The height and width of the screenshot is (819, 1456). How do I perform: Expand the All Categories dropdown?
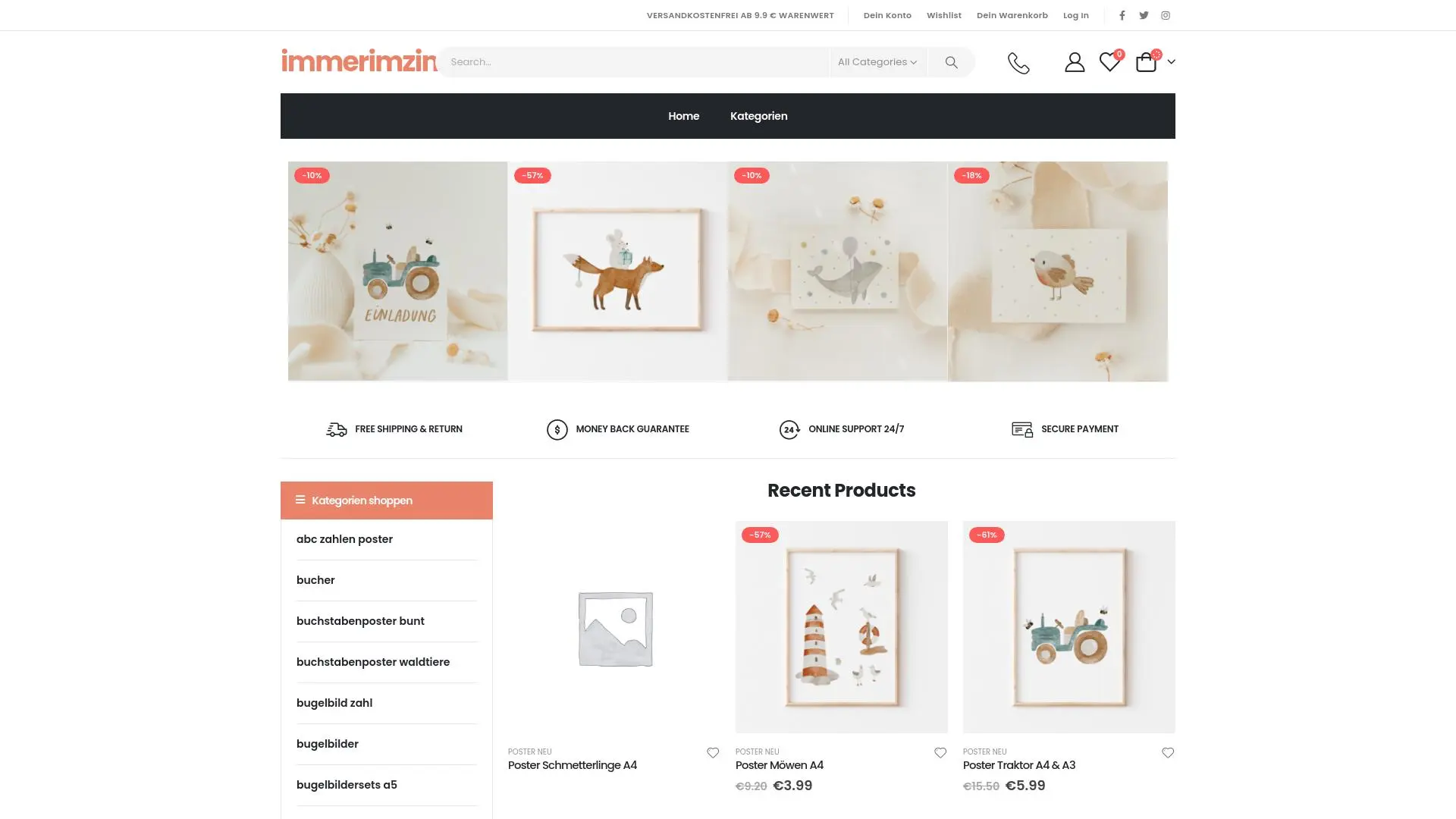pos(877,62)
